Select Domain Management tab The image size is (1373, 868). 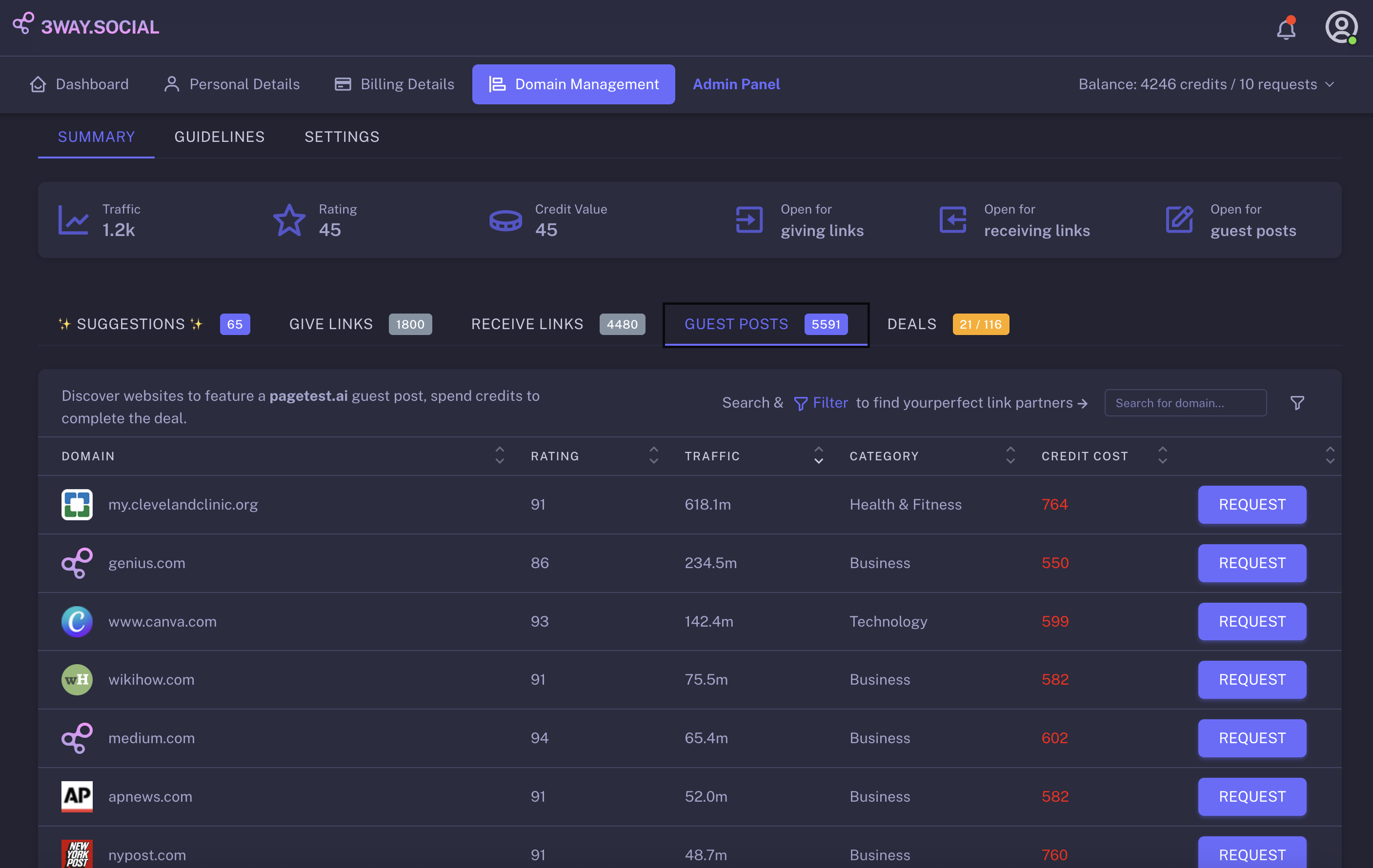(x=573, y=84)
